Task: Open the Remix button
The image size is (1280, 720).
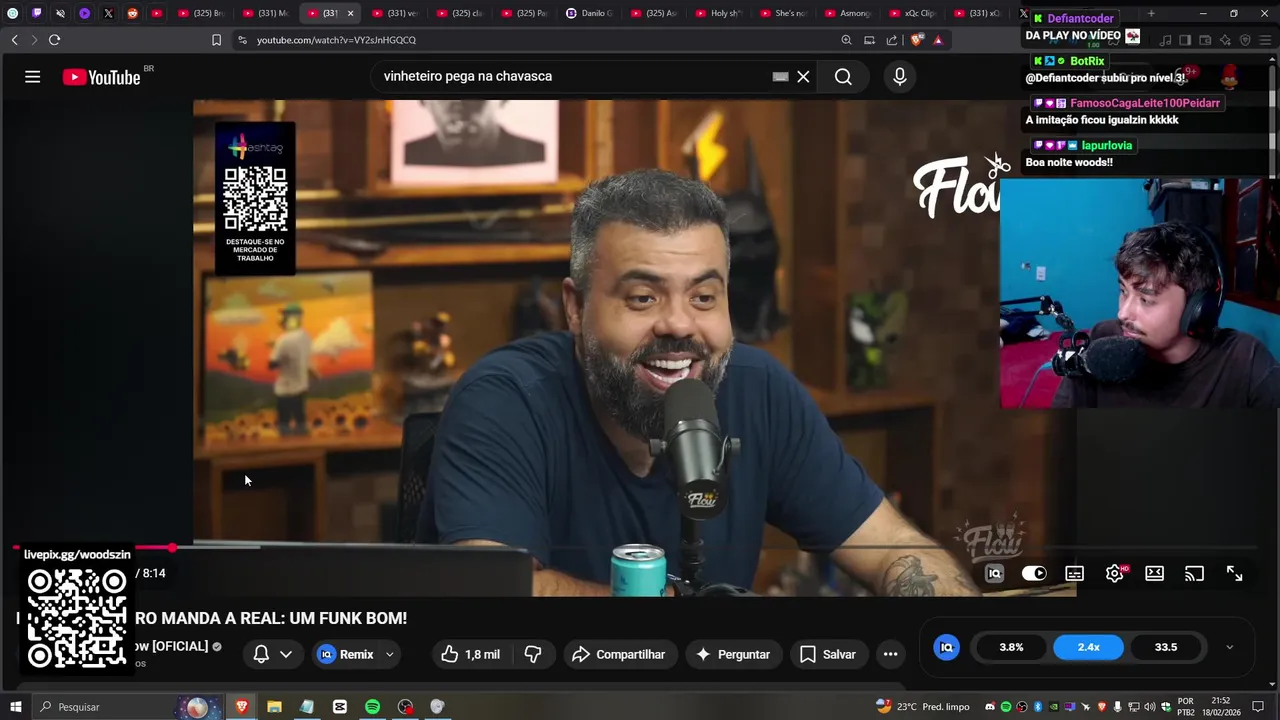Action: 346,654
